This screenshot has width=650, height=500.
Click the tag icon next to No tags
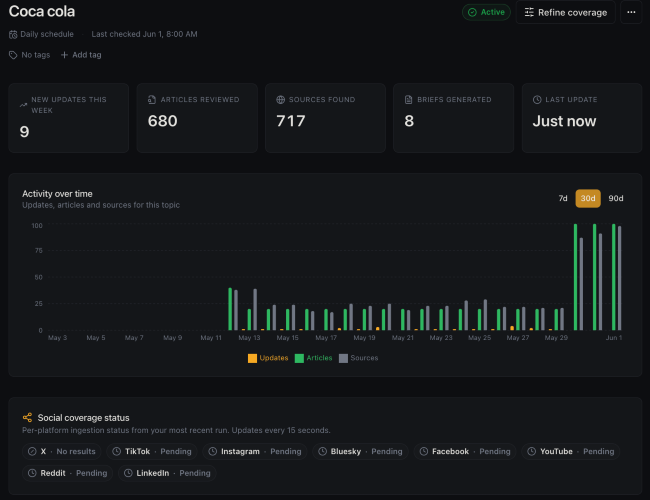point(13,55)
